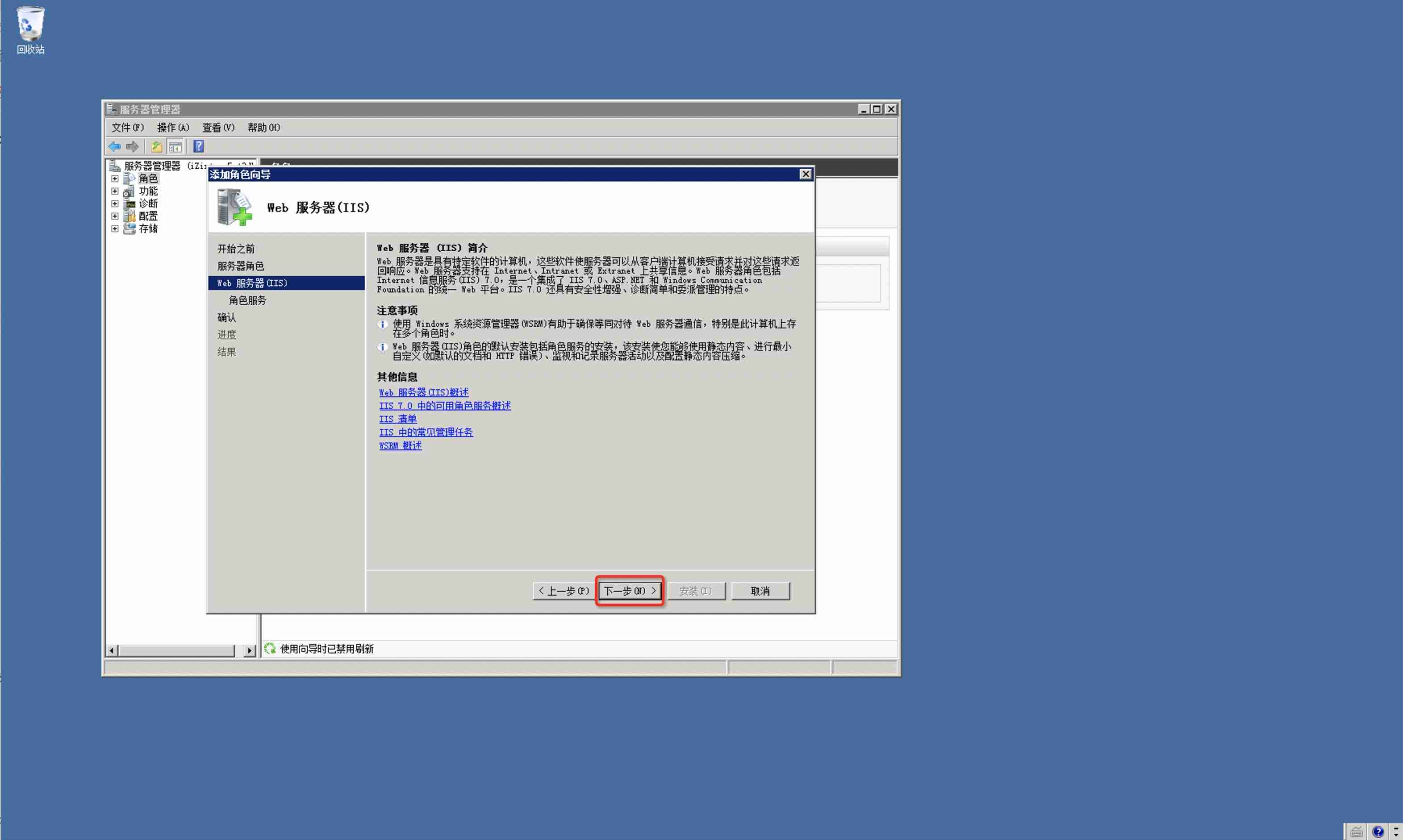
Task: Open help via the question mark toolbar icon
Action: coord(198,146)
